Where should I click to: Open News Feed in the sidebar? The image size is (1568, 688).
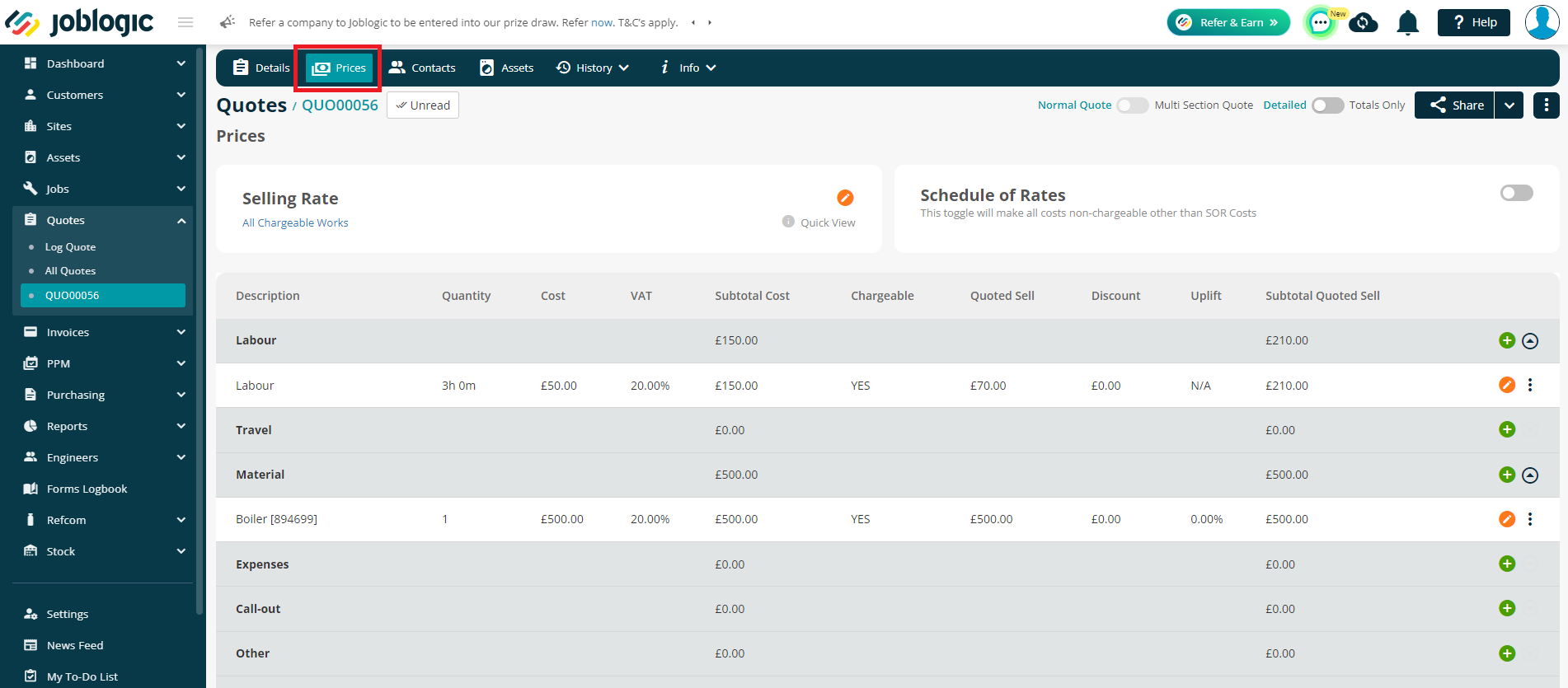pyautogui.click(x=74, y=645)
